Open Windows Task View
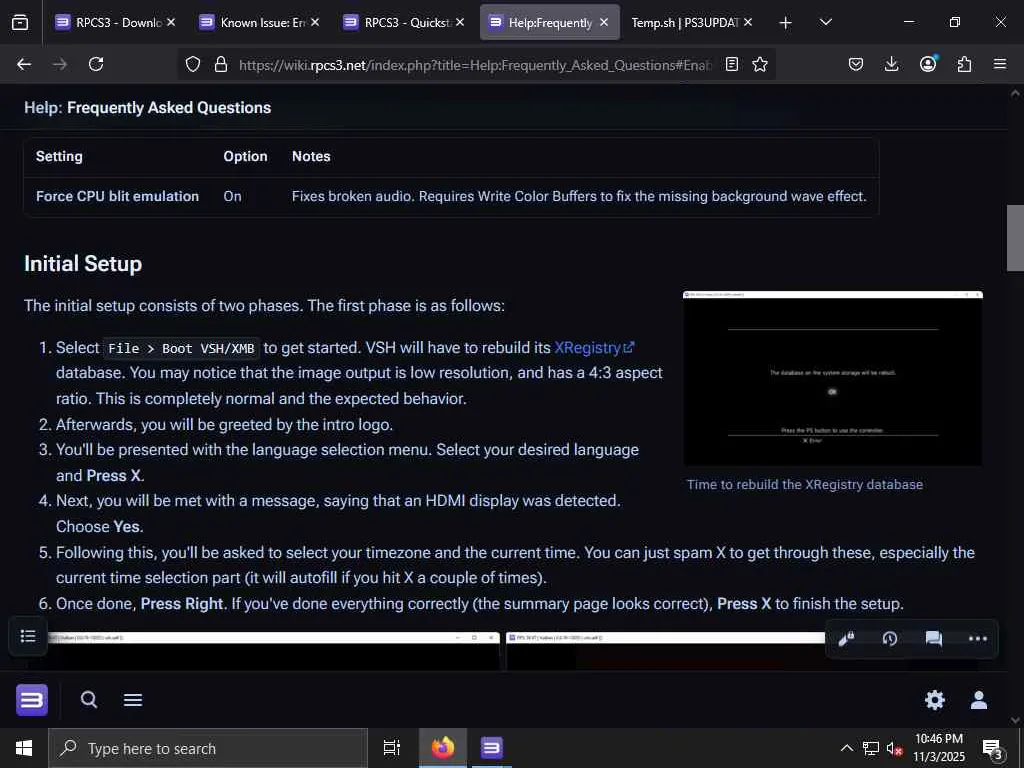The width and height of the screenshot is (1024, 768). [391, 748]
